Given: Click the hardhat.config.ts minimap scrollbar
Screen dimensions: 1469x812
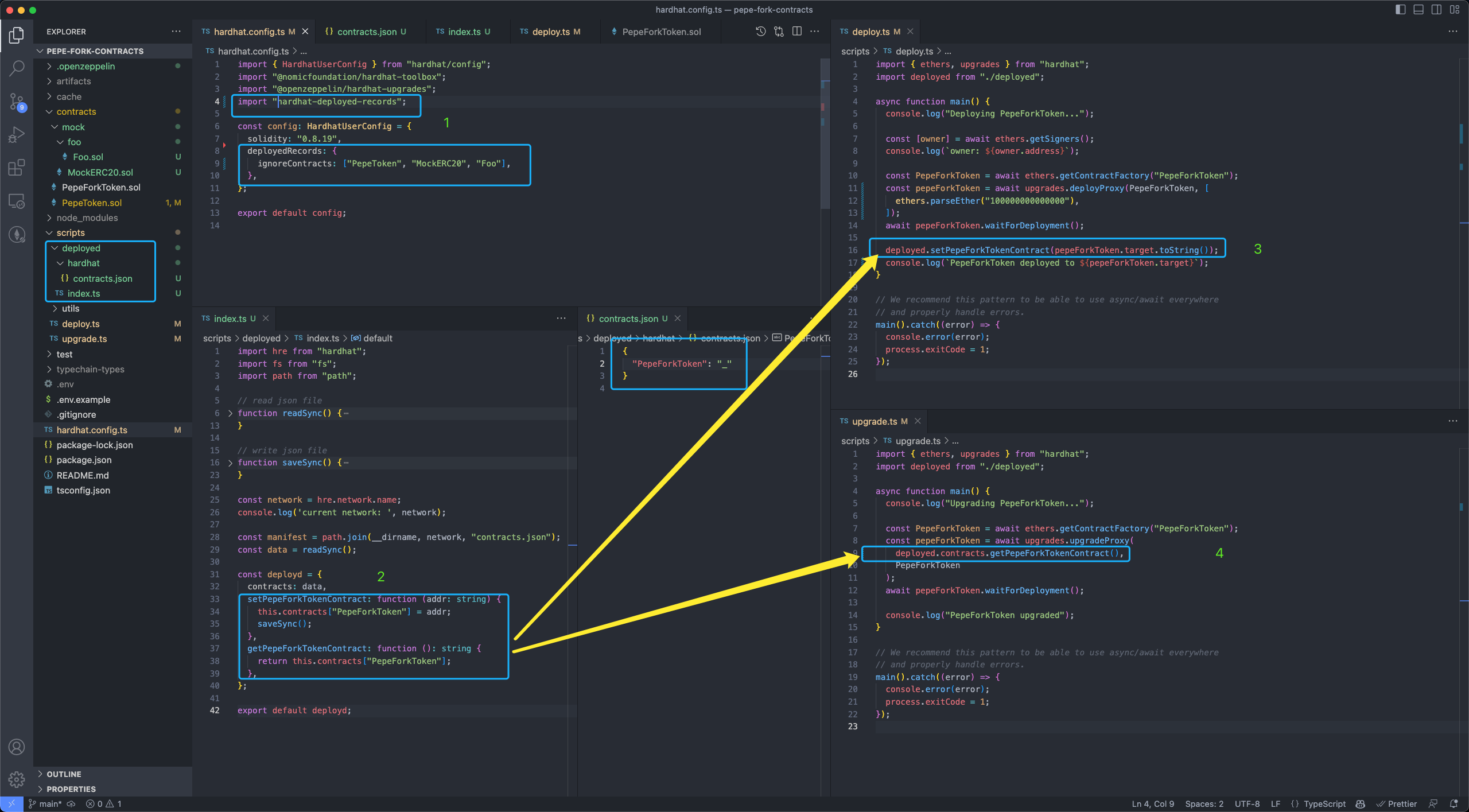Looking at the screenshot, I should tap(825, 132).
